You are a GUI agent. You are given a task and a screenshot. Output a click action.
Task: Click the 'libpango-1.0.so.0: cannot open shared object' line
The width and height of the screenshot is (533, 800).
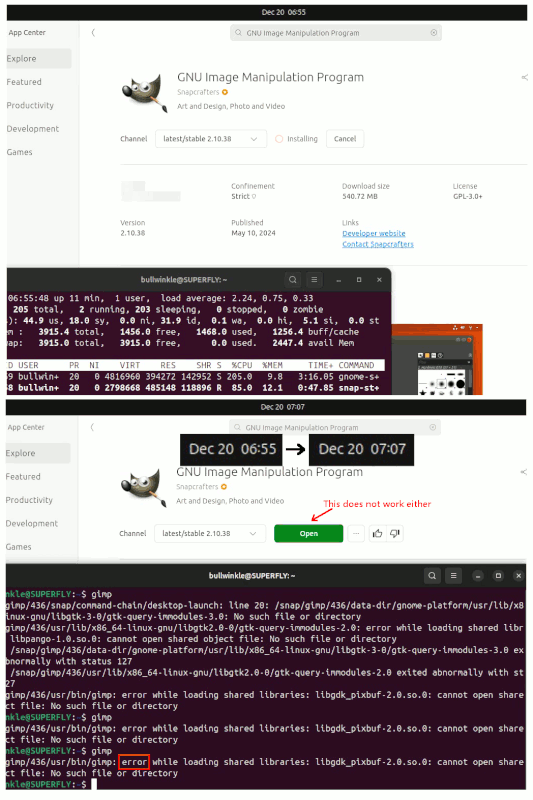tap(204, 639)
